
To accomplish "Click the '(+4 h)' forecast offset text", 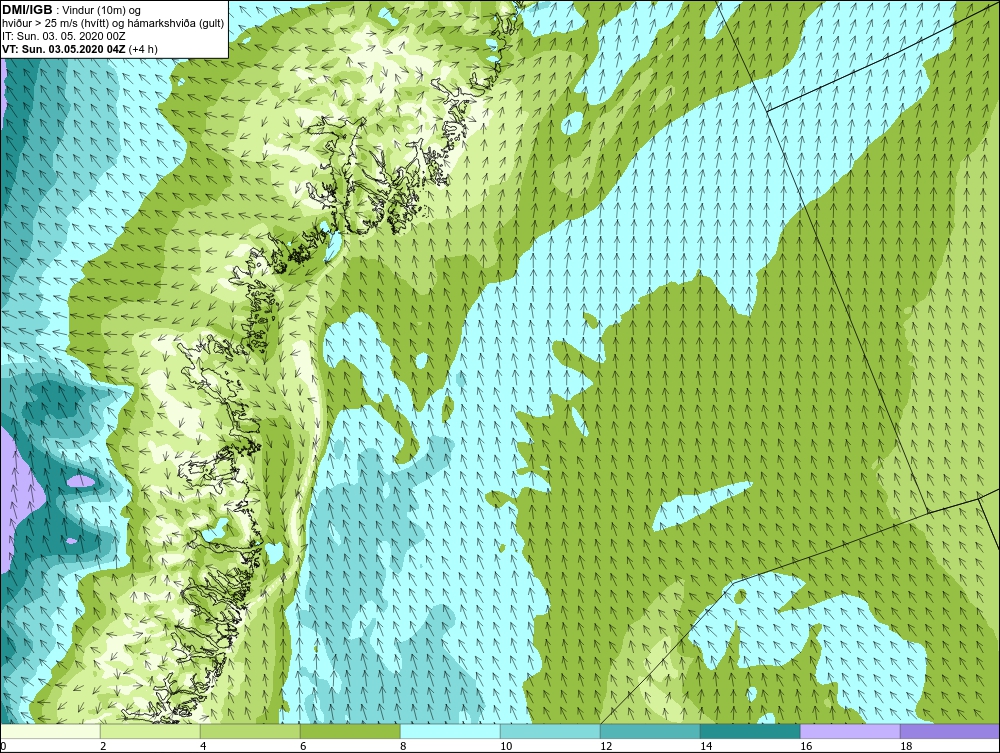I will 143,49.
